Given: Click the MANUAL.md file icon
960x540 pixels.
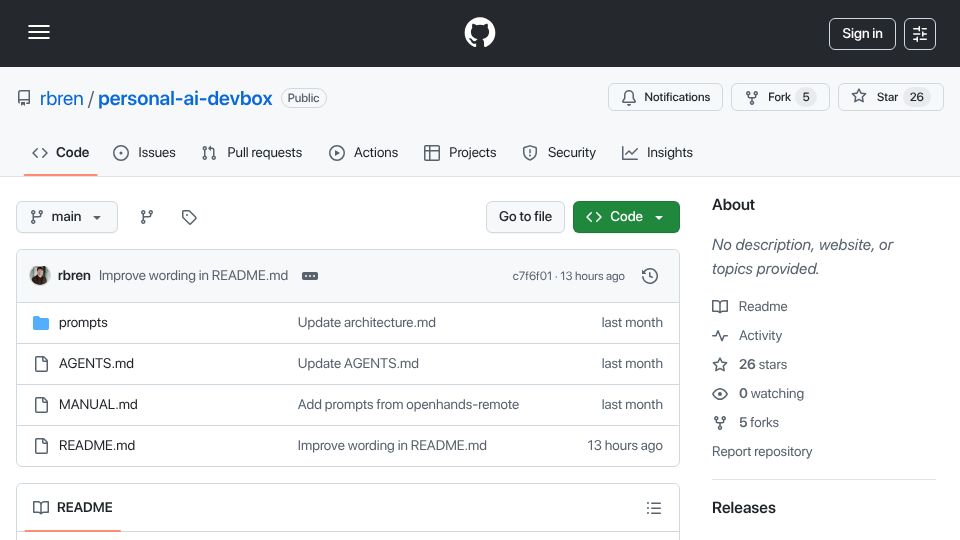Looking at the screenshot, I should click(41, 405).
